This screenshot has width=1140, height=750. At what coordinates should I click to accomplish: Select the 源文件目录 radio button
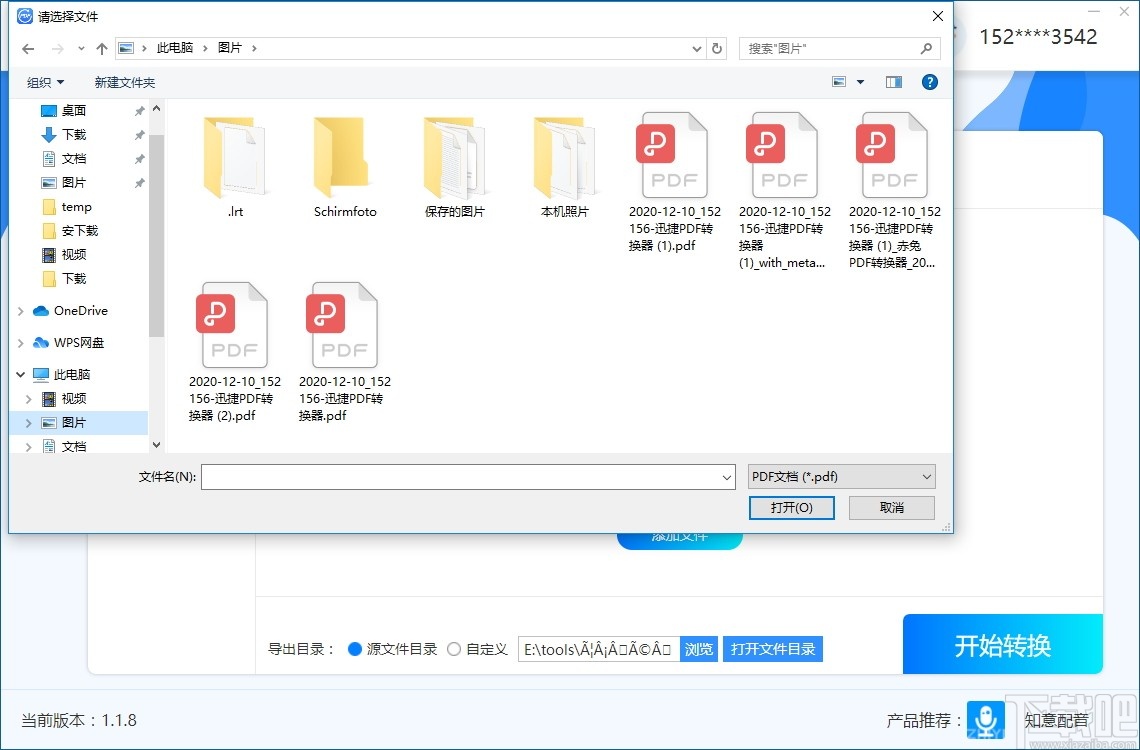click(x=356, y=649)
